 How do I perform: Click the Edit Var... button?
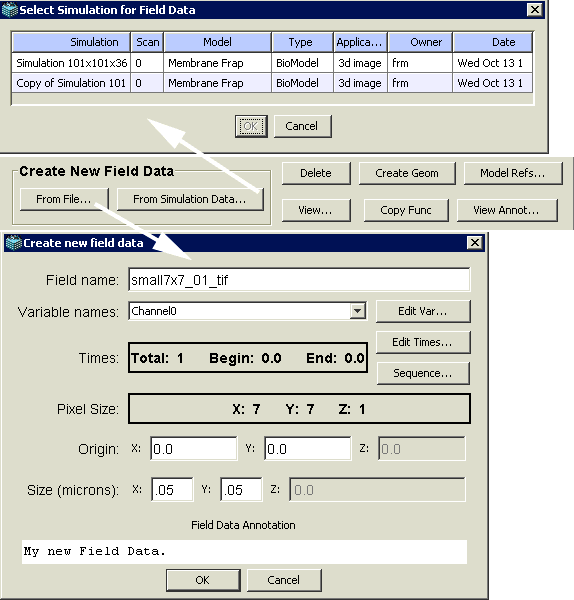(x=422, y=311)
